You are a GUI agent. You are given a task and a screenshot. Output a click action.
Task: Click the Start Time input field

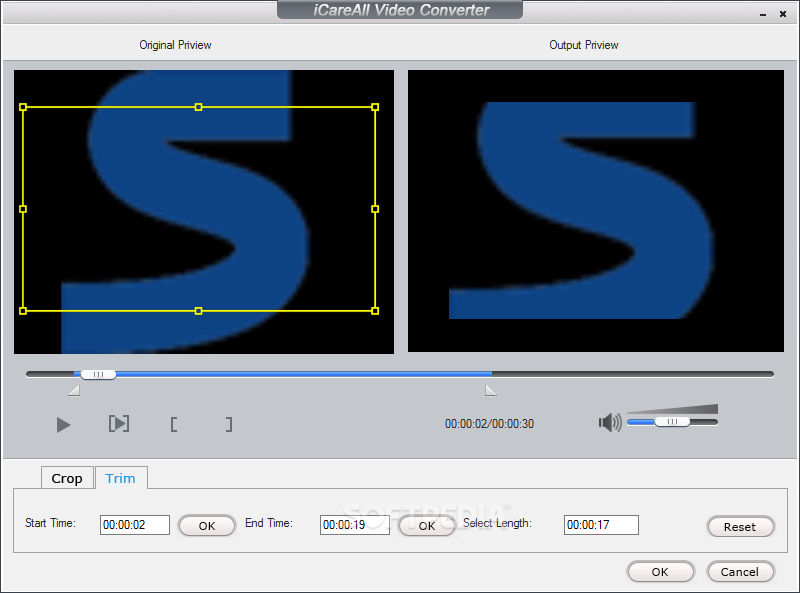(x=135, y=525)
